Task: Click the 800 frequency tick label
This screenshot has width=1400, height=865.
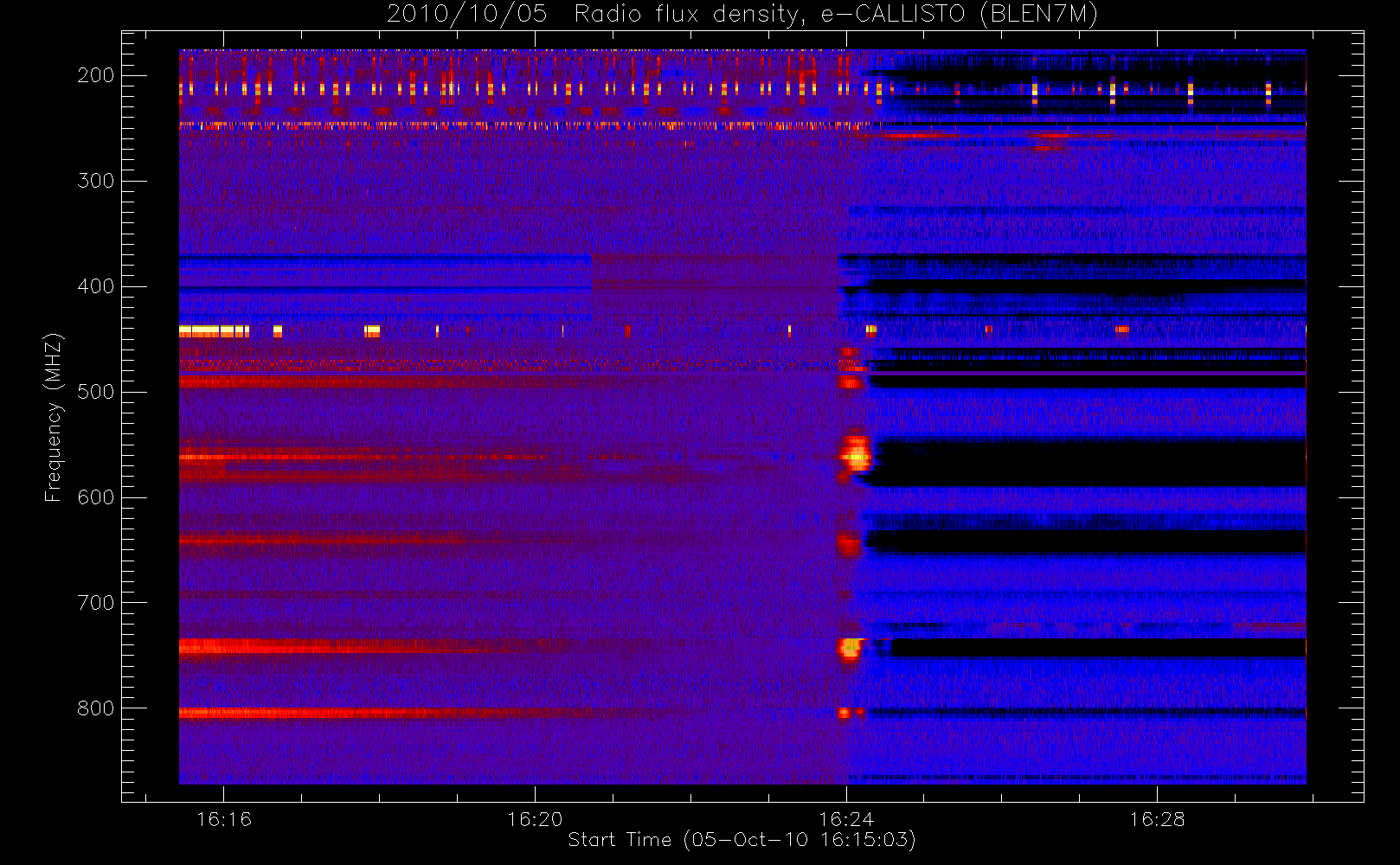Action: click(x=96, y=708)
